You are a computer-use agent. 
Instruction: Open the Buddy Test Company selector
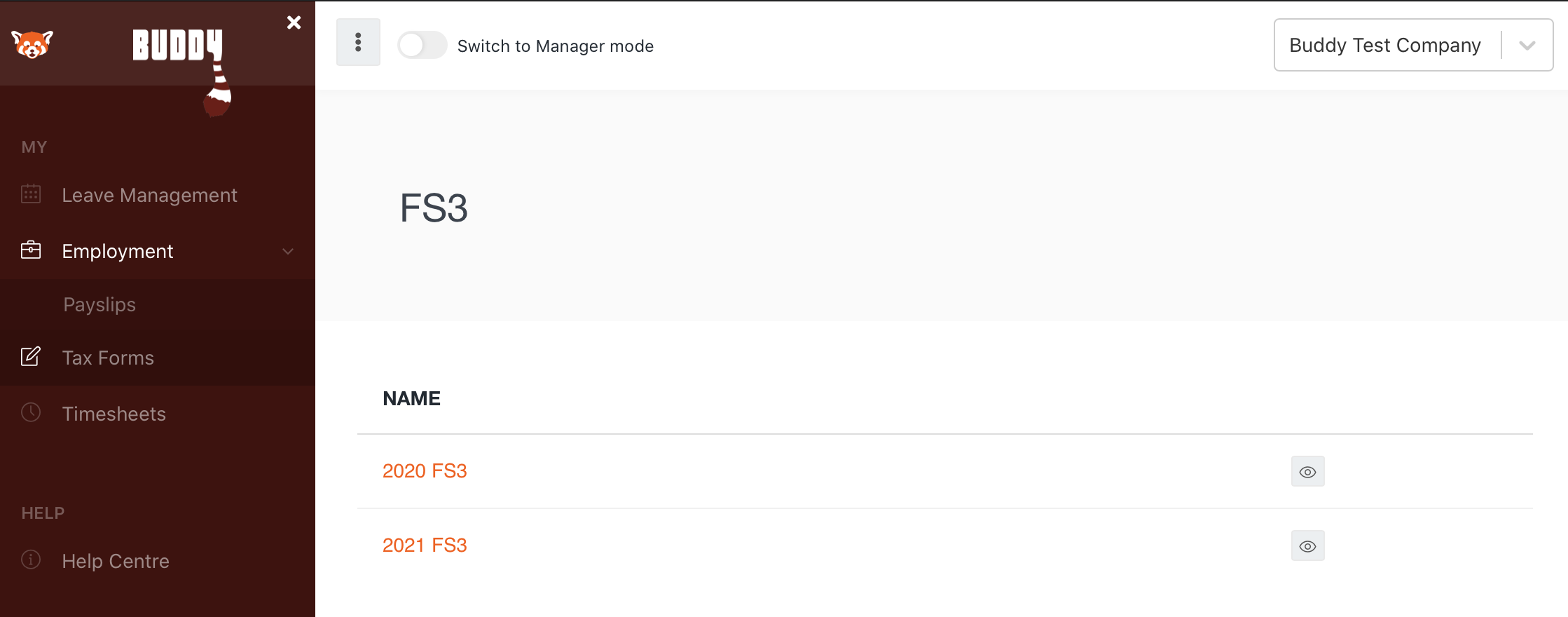(x=1384, y=45)
